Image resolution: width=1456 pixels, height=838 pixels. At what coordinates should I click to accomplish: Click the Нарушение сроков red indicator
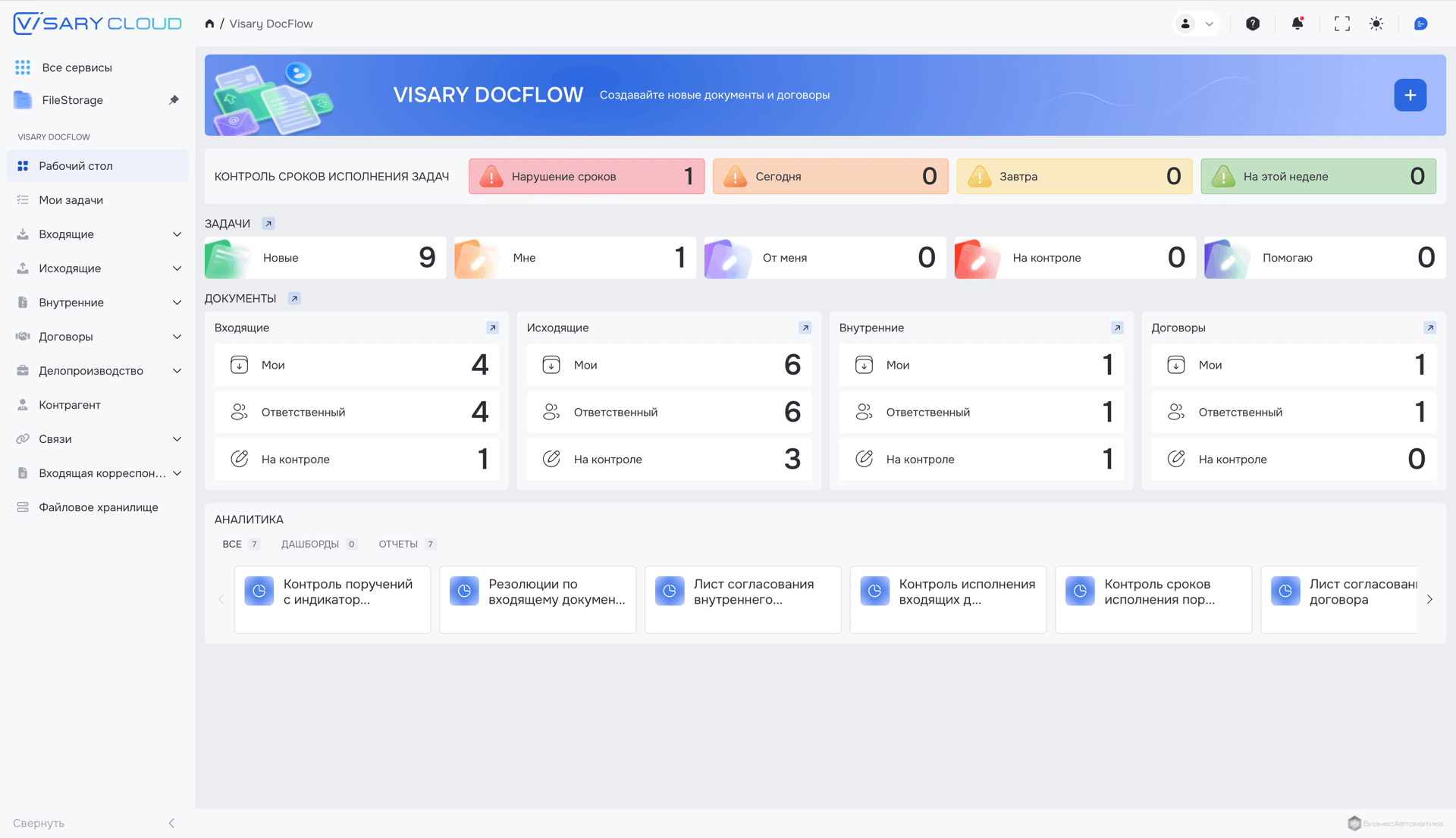585,177
